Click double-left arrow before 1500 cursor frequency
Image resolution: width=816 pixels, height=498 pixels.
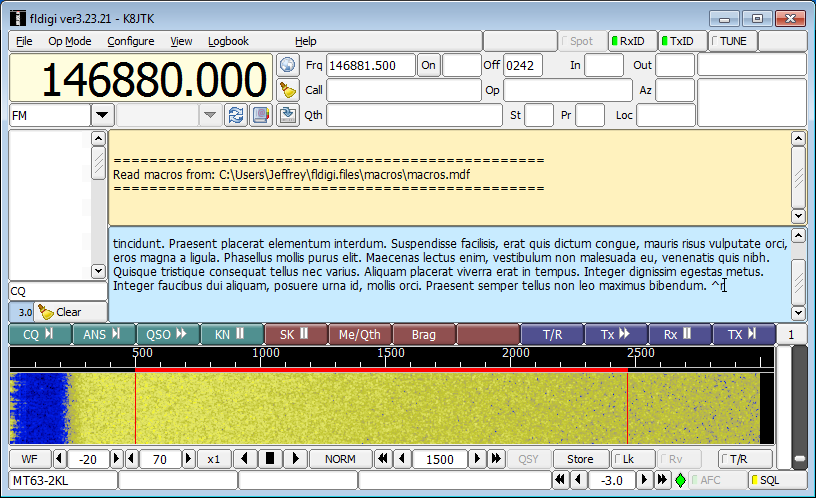pyautogui.click(x=384, y=459)
